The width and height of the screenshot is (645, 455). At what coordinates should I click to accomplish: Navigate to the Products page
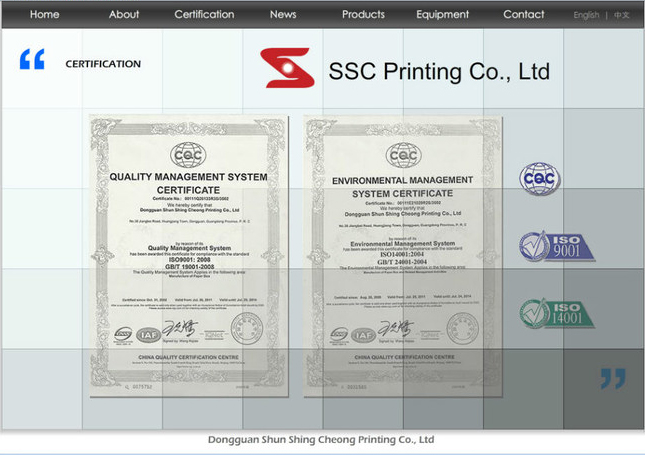363,14
